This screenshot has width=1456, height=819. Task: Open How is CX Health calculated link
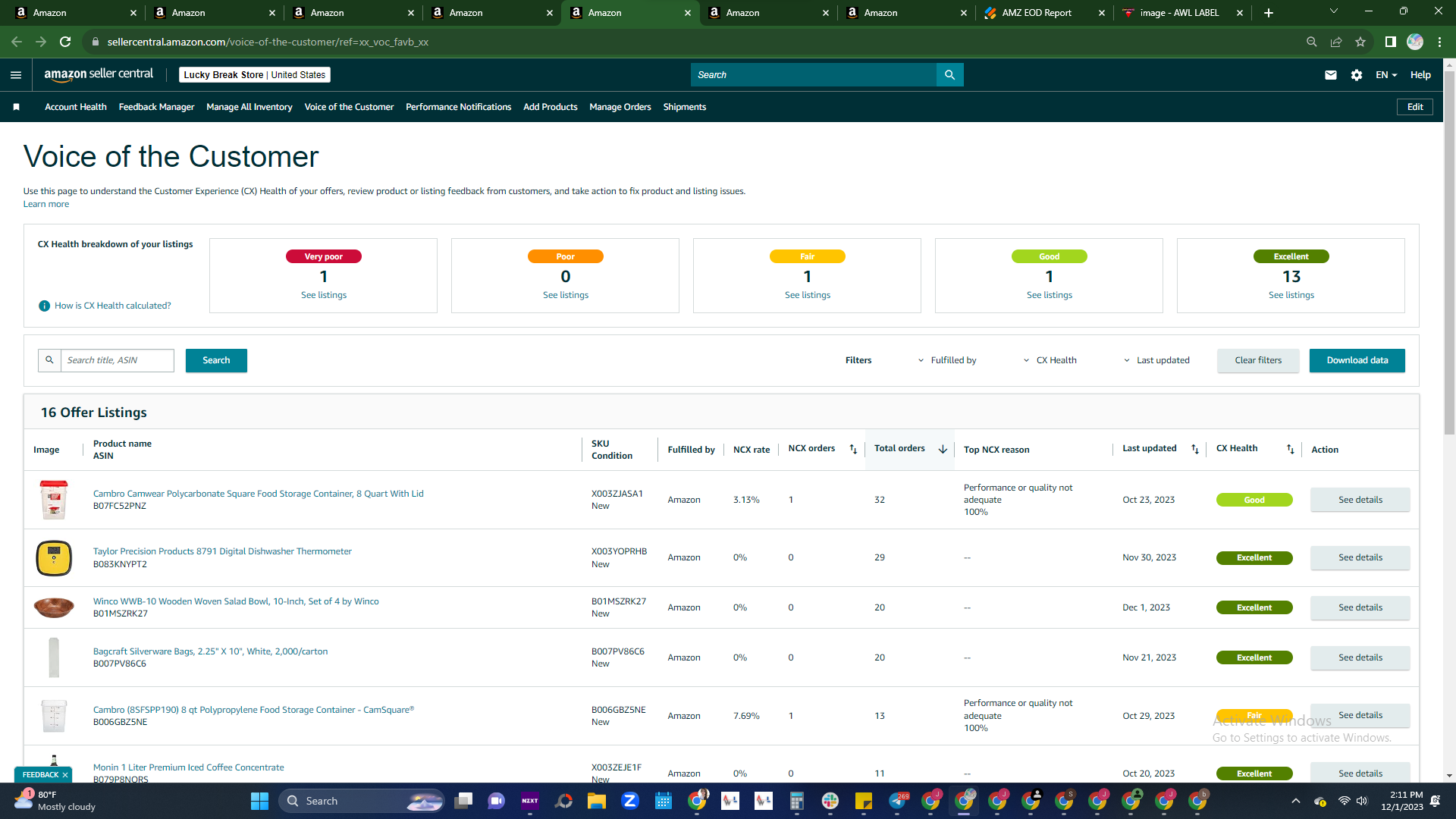click(113, 306)
